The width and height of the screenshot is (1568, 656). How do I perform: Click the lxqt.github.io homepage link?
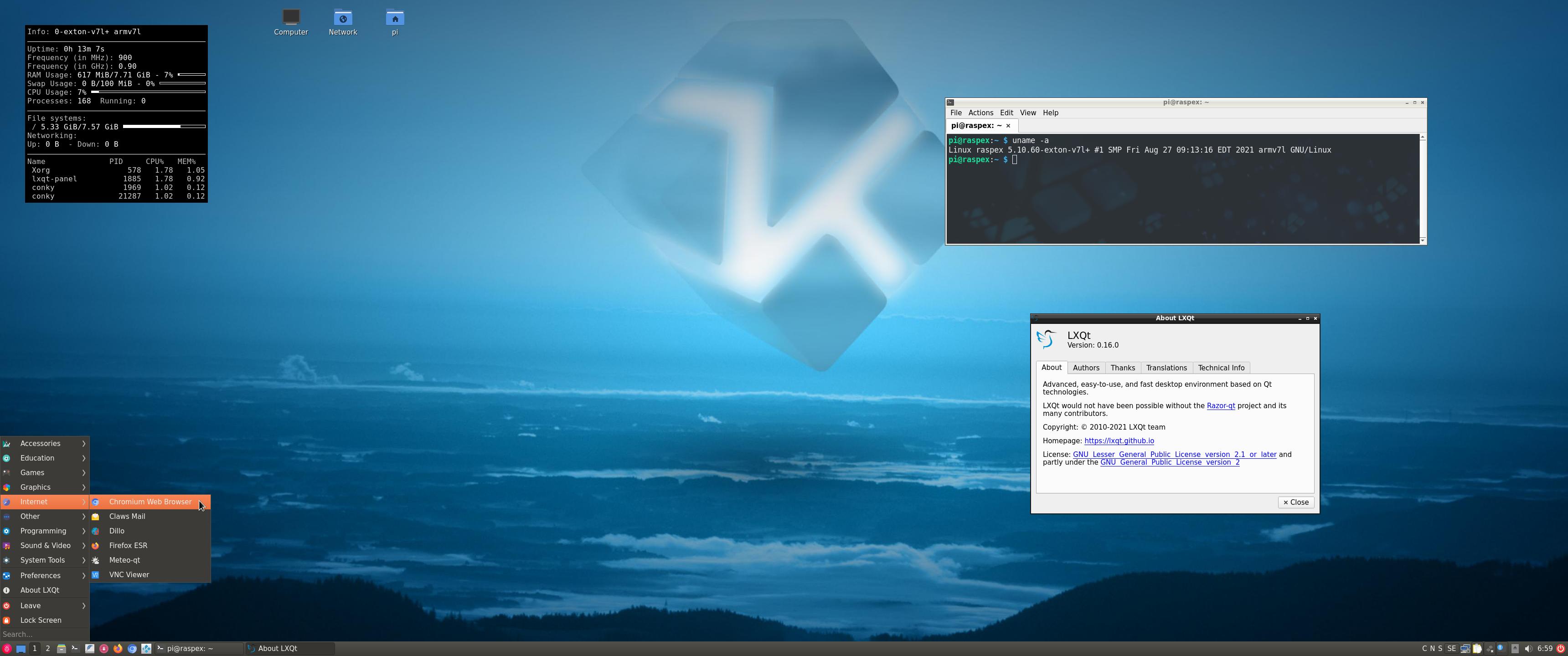[1119, 440]
